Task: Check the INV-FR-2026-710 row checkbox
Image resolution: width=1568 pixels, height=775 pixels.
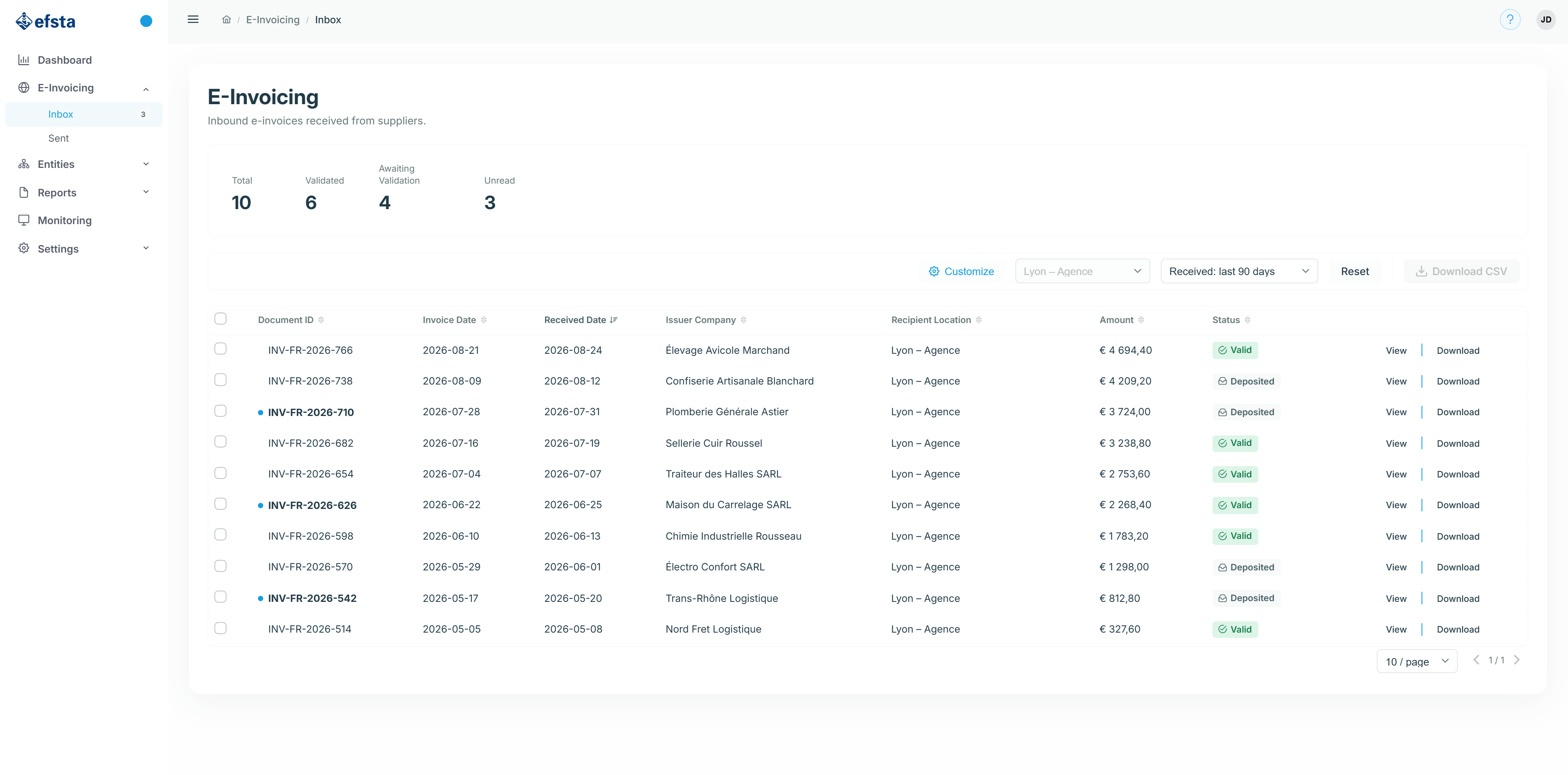Action: click(220, 411)
